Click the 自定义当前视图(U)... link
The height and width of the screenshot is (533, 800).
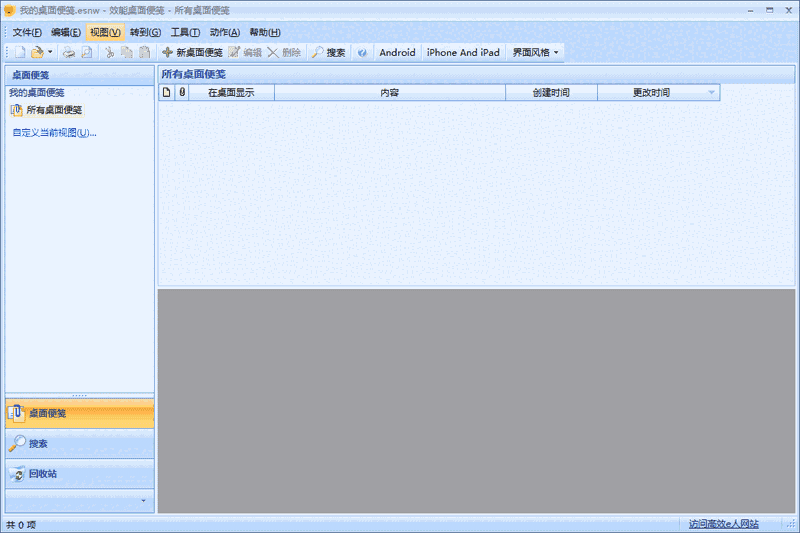point(54,133)
